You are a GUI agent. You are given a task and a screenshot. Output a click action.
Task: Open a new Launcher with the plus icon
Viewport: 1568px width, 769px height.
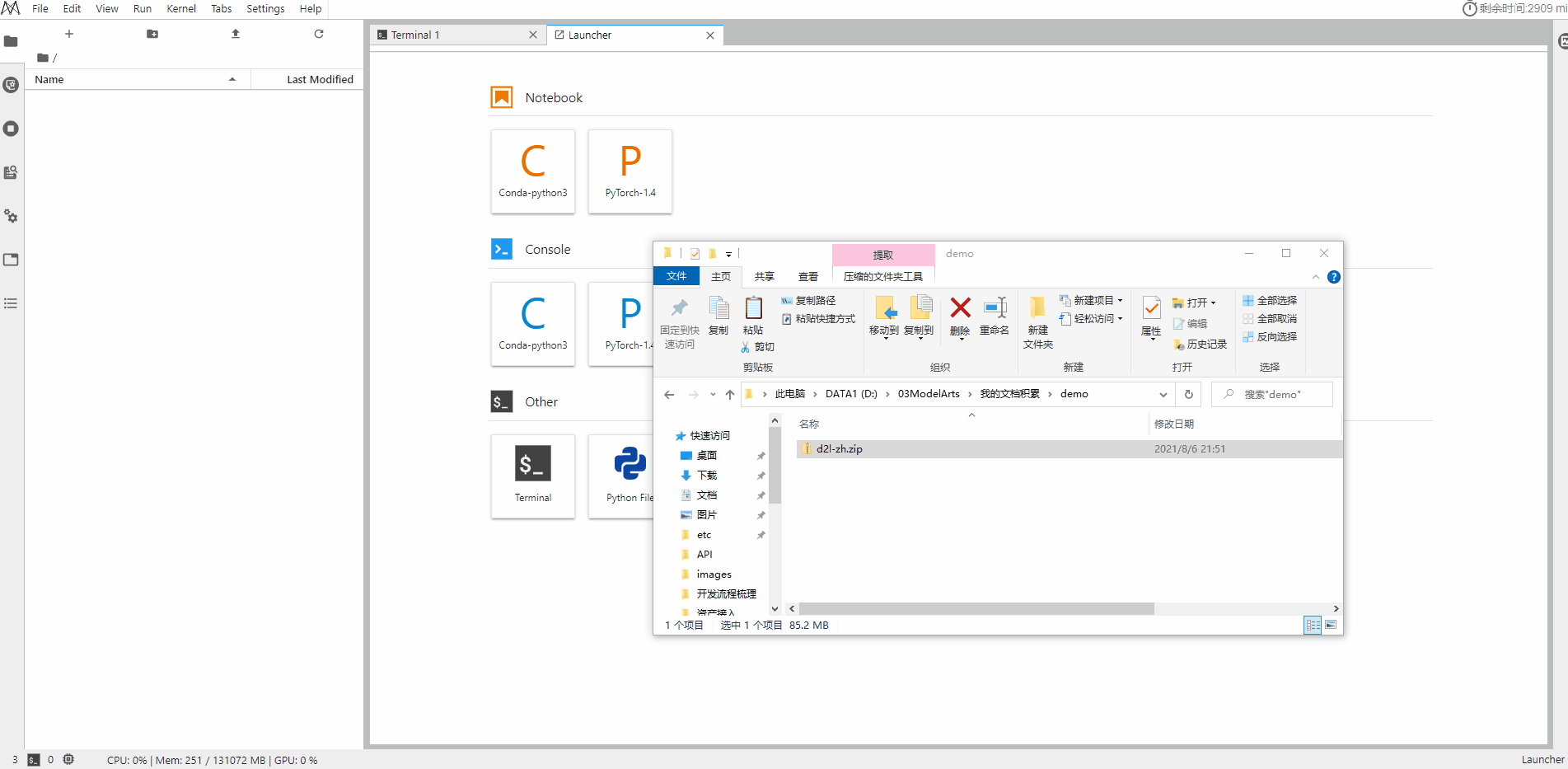[69, 34]
